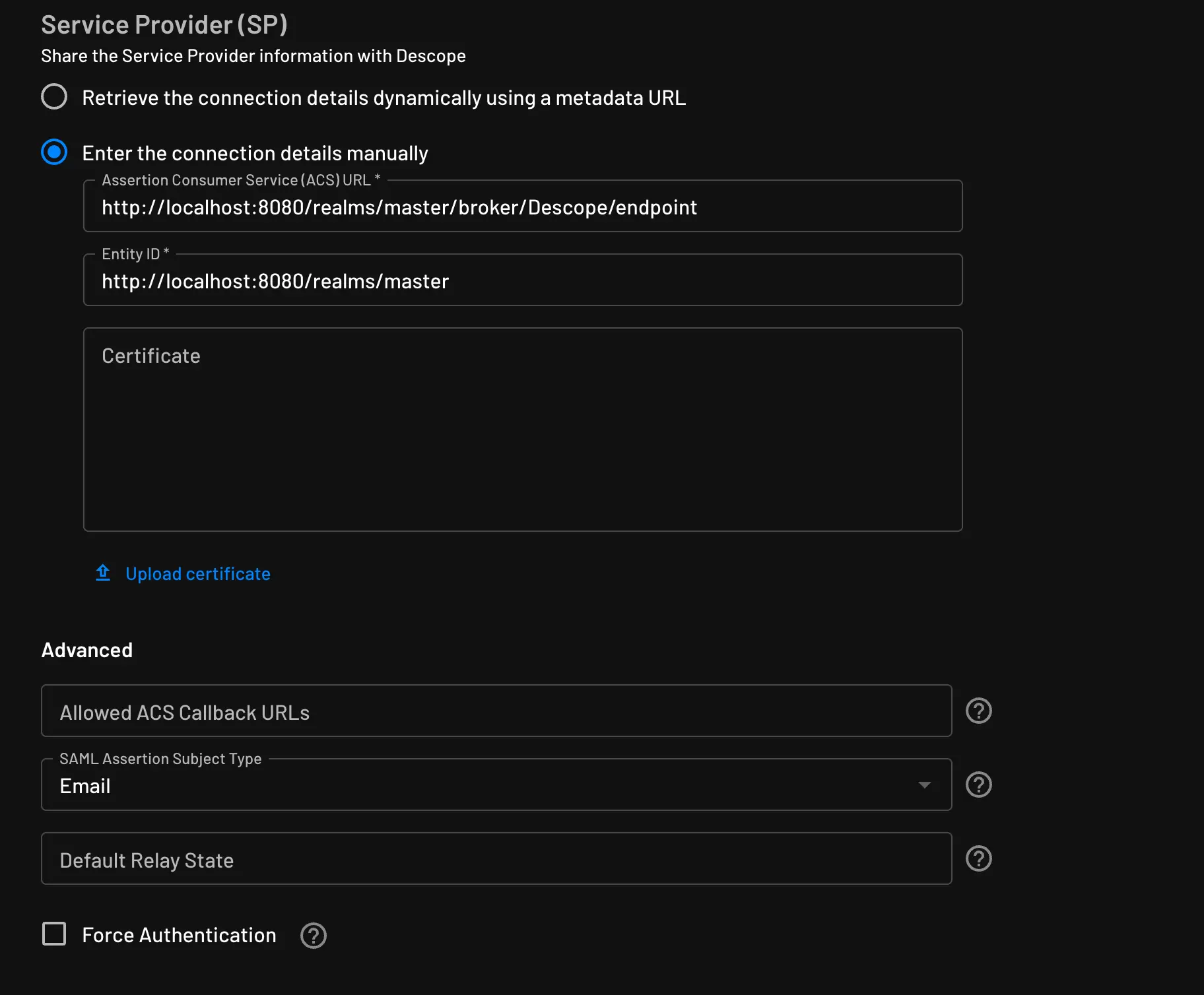Click the chevron arrow on the Email dropdown
The width and height of the screenshot is (1204, 995).
pyautogui.click(x=926, y=785)
